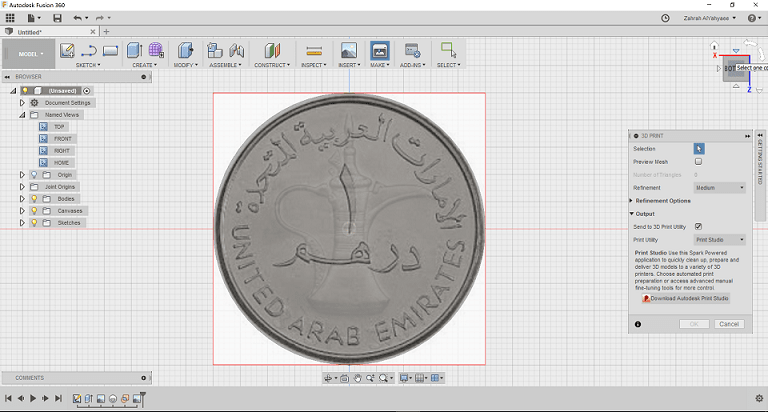Click Cancel in 3D Print dialog
Image resolution: width=772 pixels, height=412 pixels.
pos(729,324)
